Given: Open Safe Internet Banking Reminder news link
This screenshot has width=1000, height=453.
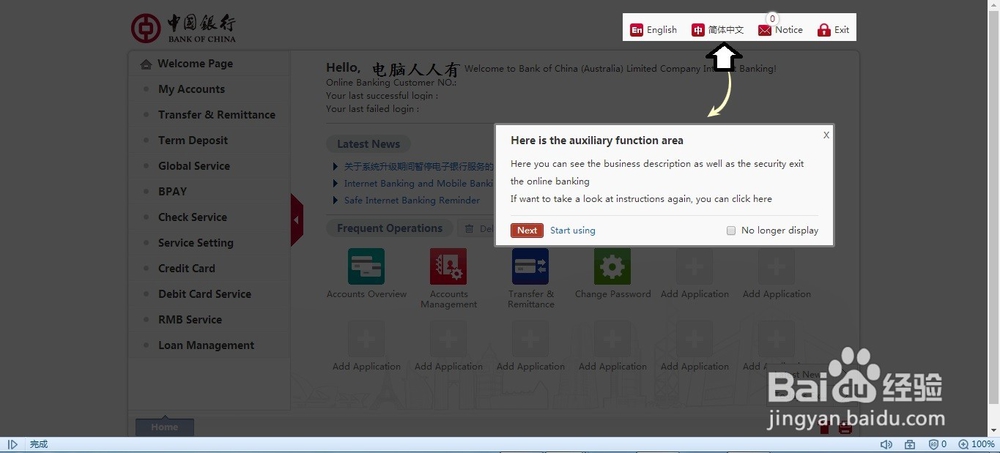Looking at the screenshot, I should (412, 200).
